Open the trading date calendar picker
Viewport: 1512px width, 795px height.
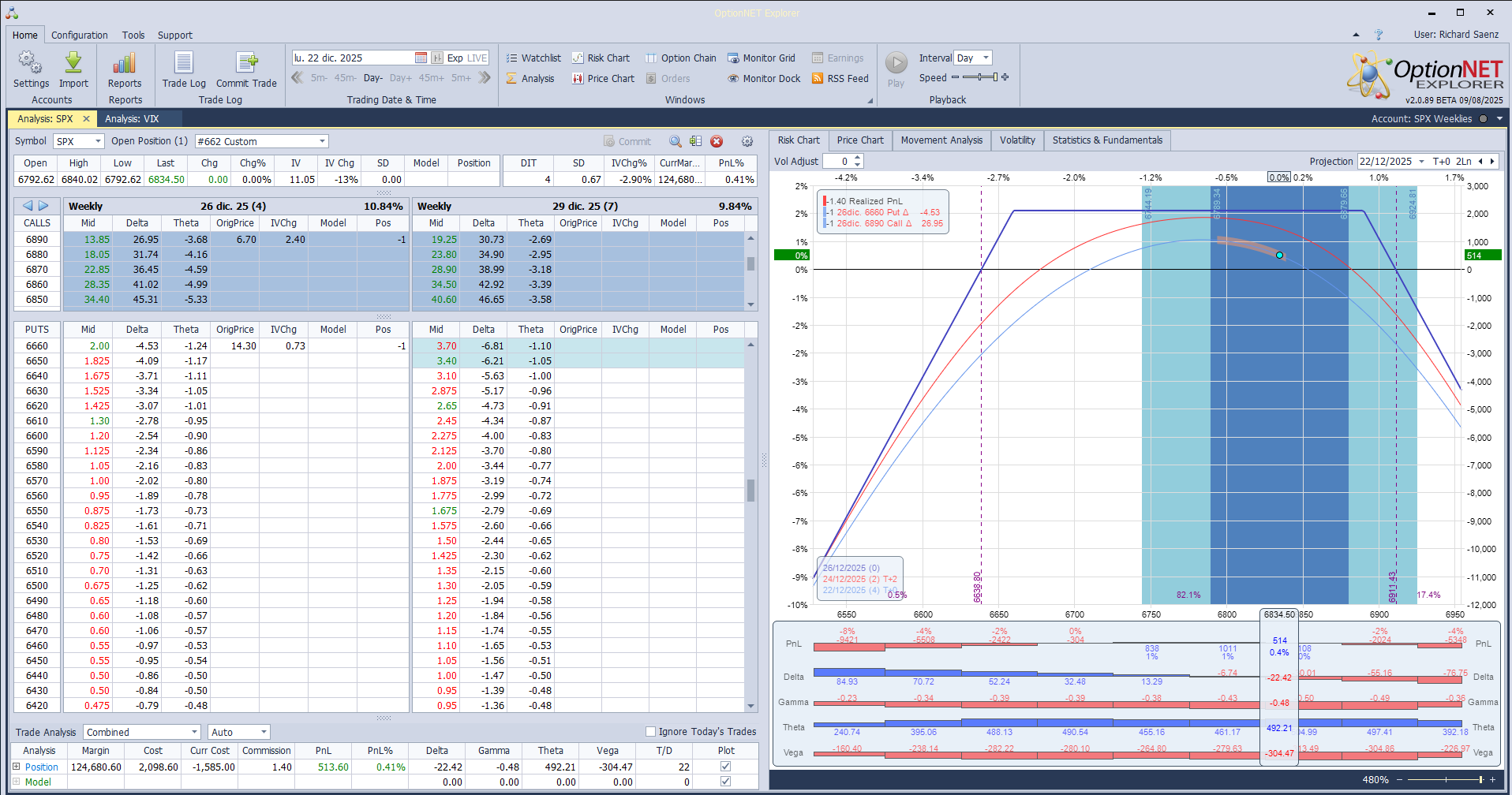click(x=421, y=58)
